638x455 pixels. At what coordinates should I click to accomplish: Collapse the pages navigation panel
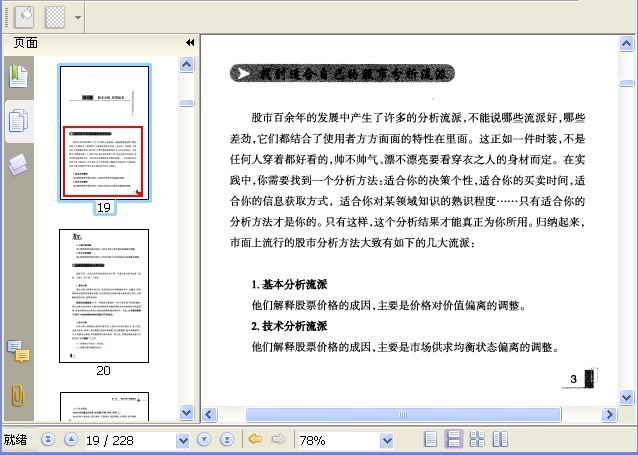(190, 42)
